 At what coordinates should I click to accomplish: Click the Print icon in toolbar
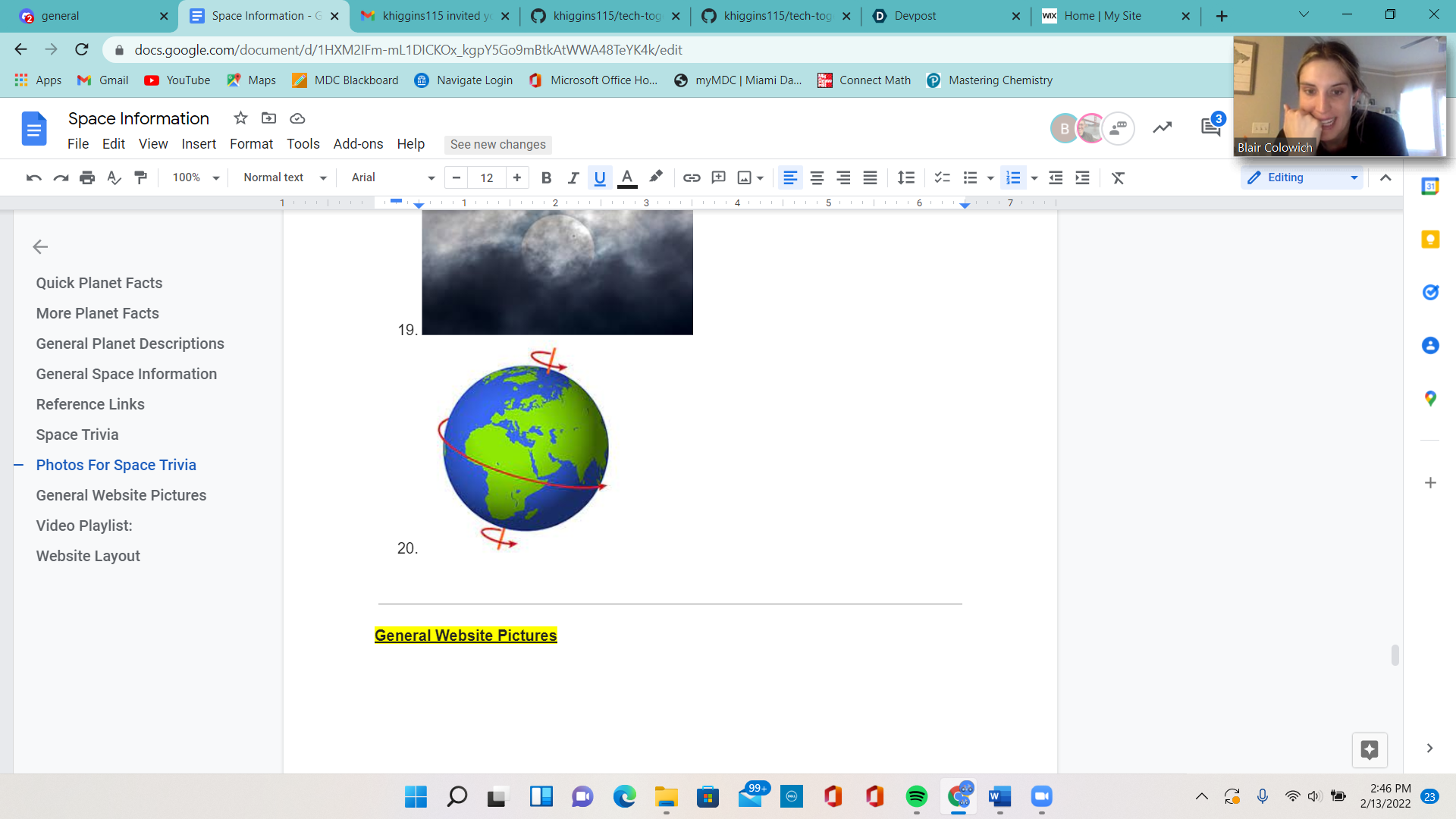coord(87,177)
